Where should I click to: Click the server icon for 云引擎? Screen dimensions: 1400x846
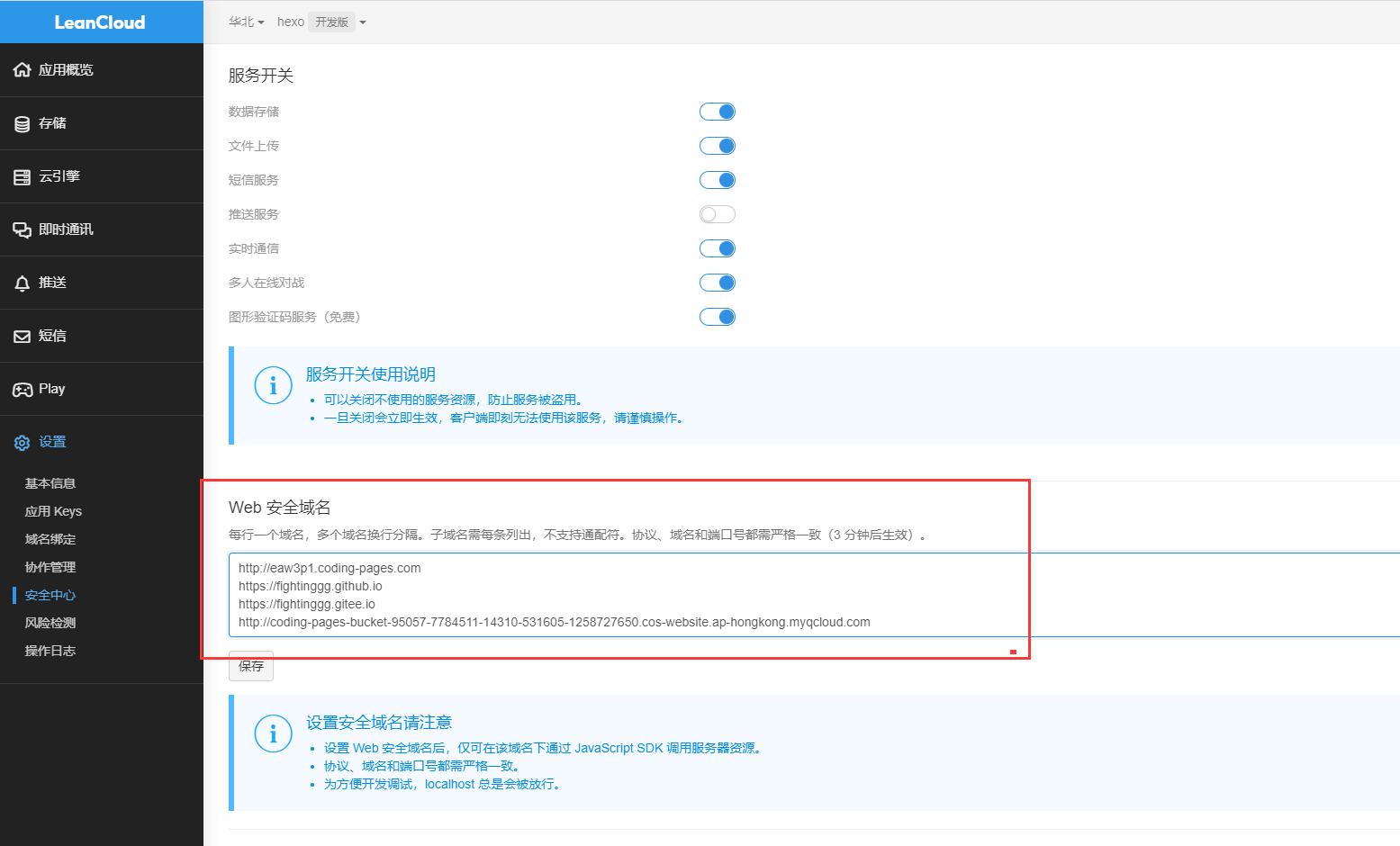coord(22,177)
